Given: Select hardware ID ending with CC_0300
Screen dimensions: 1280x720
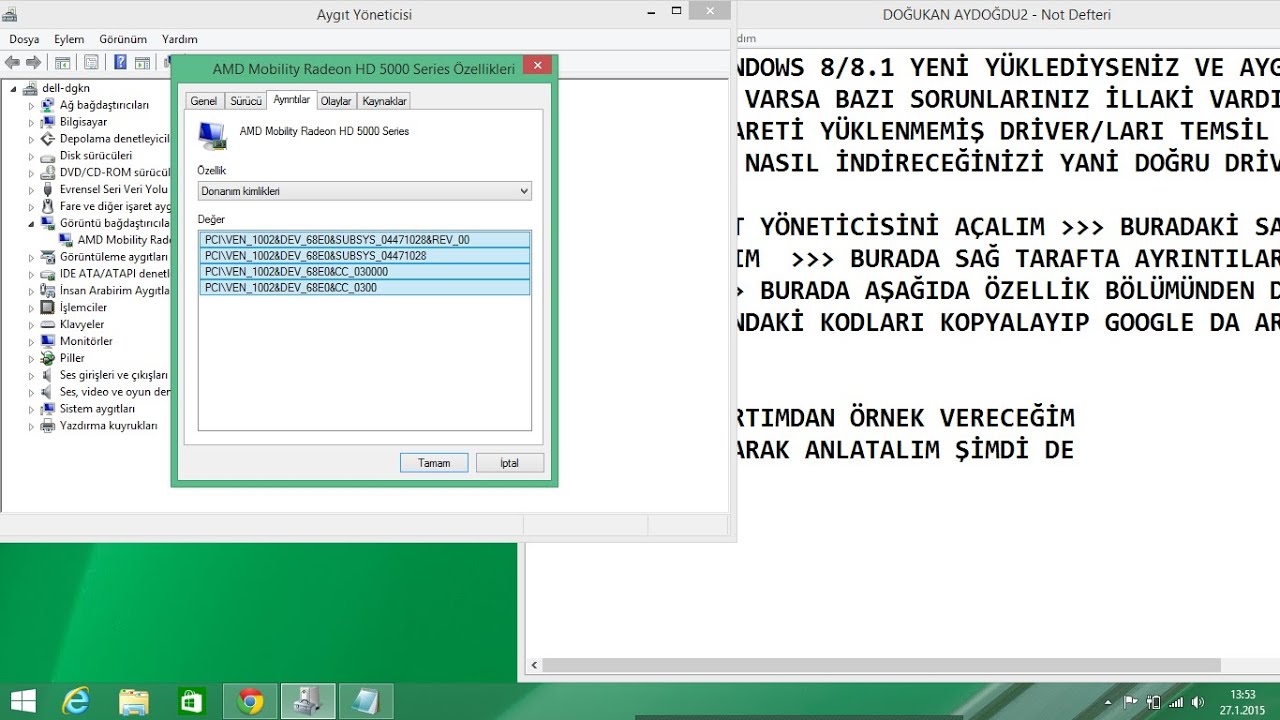Looking at the screenshot, I should (x=365, y=288).
